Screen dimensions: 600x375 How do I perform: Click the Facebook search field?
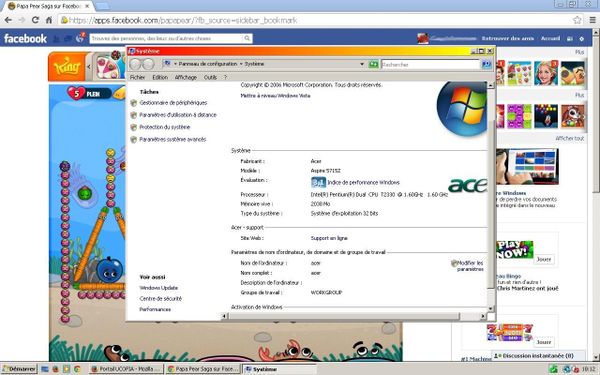tap(166, 38)
